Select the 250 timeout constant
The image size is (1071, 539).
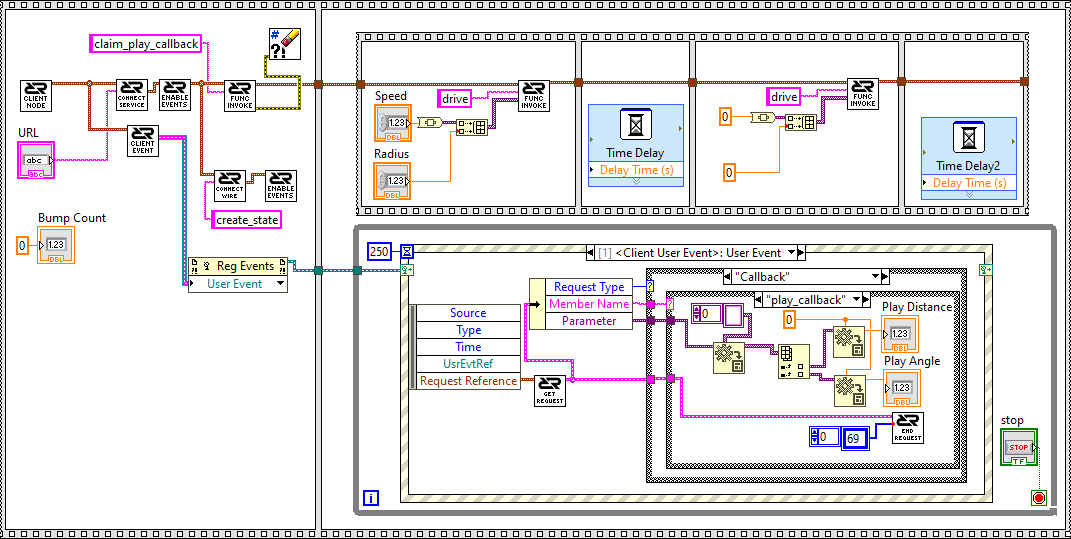[x=379, y=252]
